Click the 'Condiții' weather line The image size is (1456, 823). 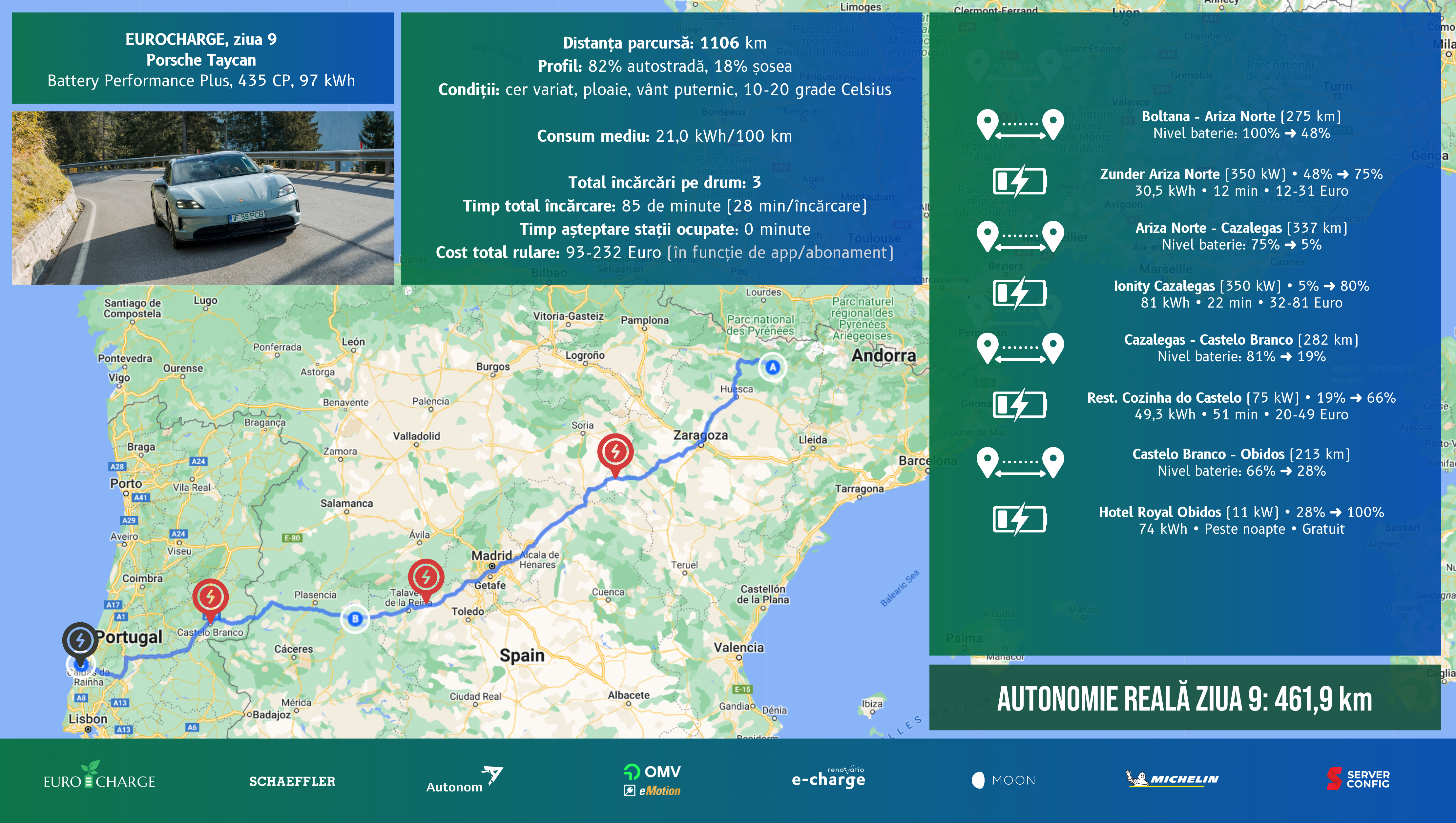[x=664, y=89]
